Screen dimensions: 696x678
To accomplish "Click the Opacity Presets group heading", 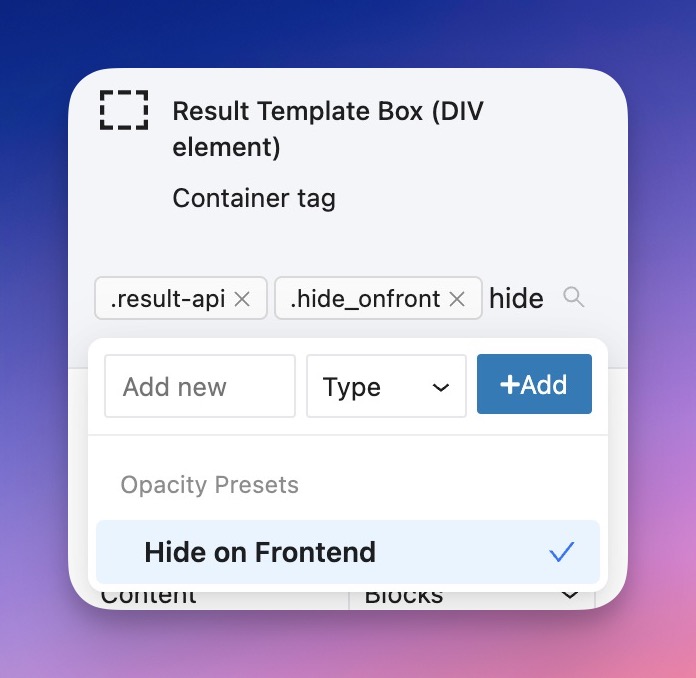I will pyautogui.click(x=210, y=485).
